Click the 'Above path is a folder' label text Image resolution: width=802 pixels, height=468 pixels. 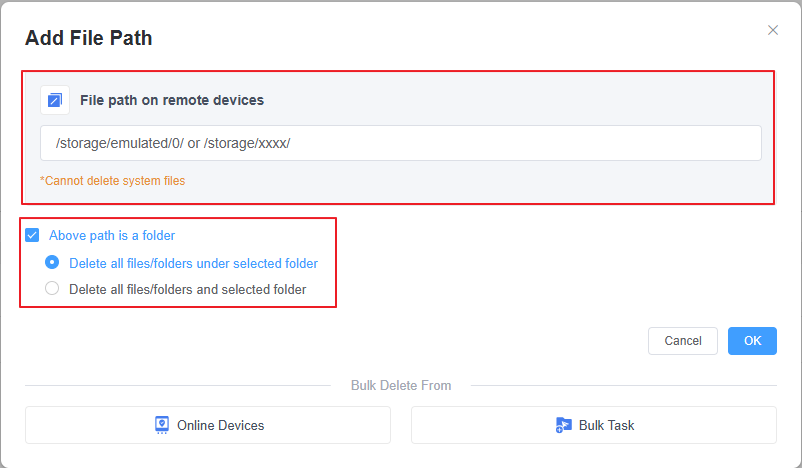pyautogui.click(x=112, y=236)
